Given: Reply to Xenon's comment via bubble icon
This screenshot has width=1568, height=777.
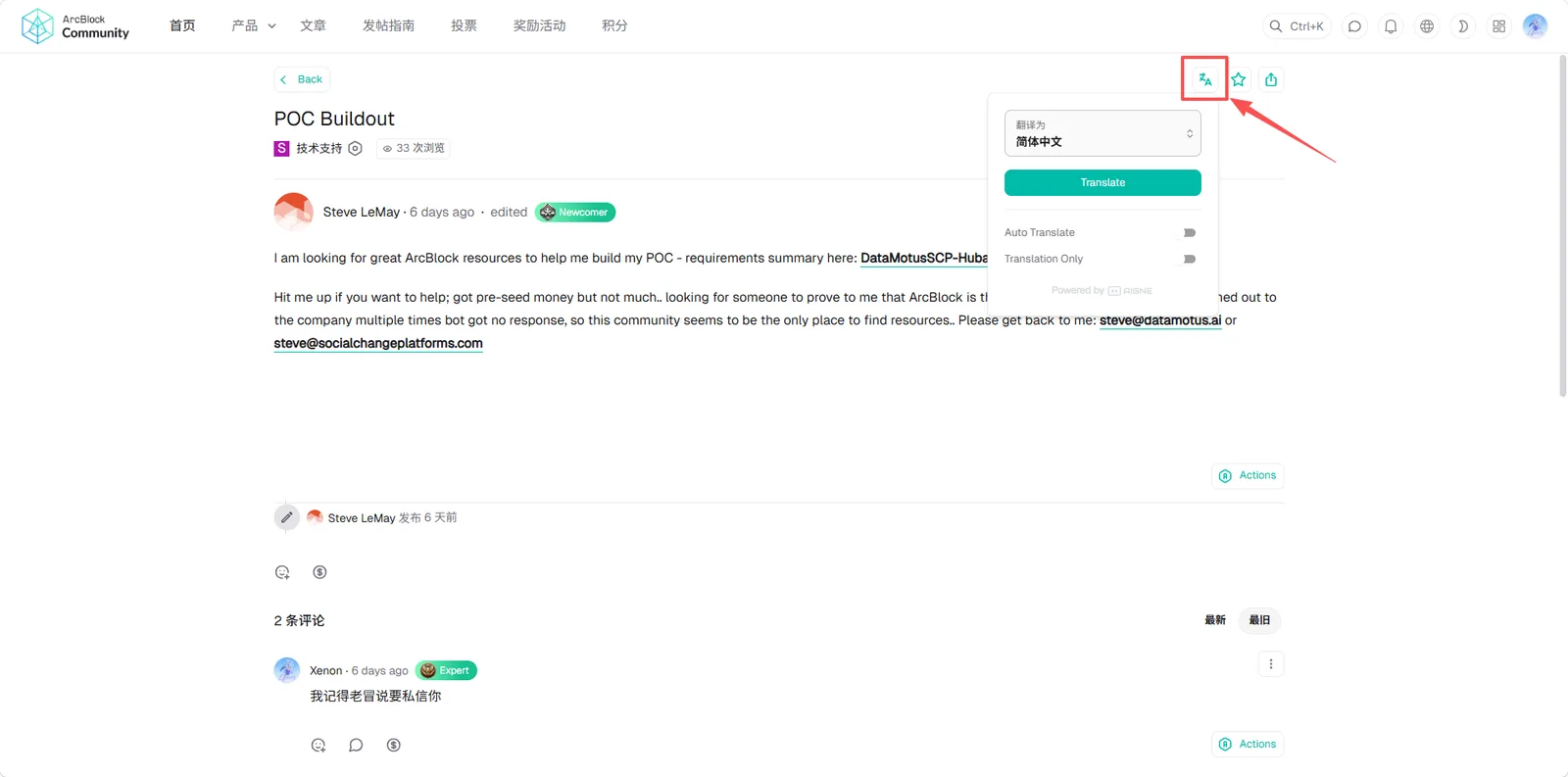Looking at the screenshot, I should point(356,745).
